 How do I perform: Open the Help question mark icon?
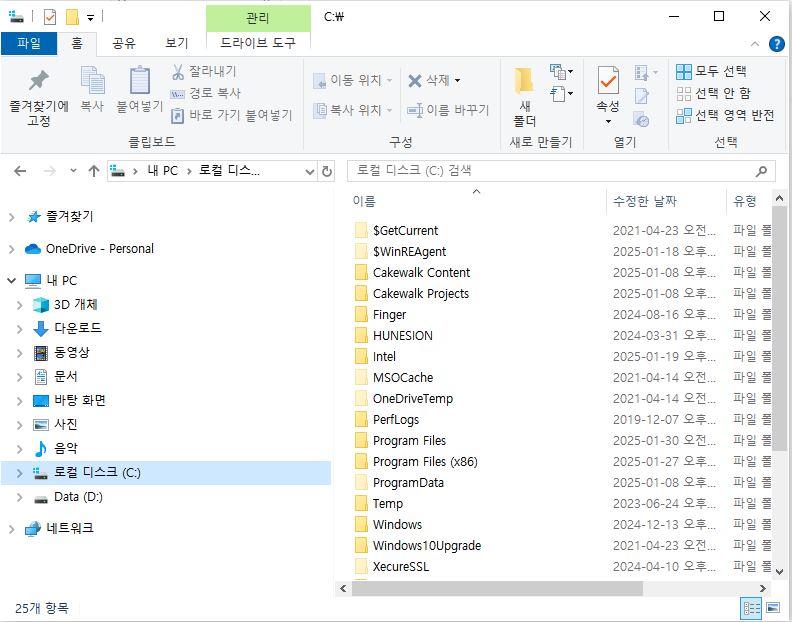pos(776,44)
